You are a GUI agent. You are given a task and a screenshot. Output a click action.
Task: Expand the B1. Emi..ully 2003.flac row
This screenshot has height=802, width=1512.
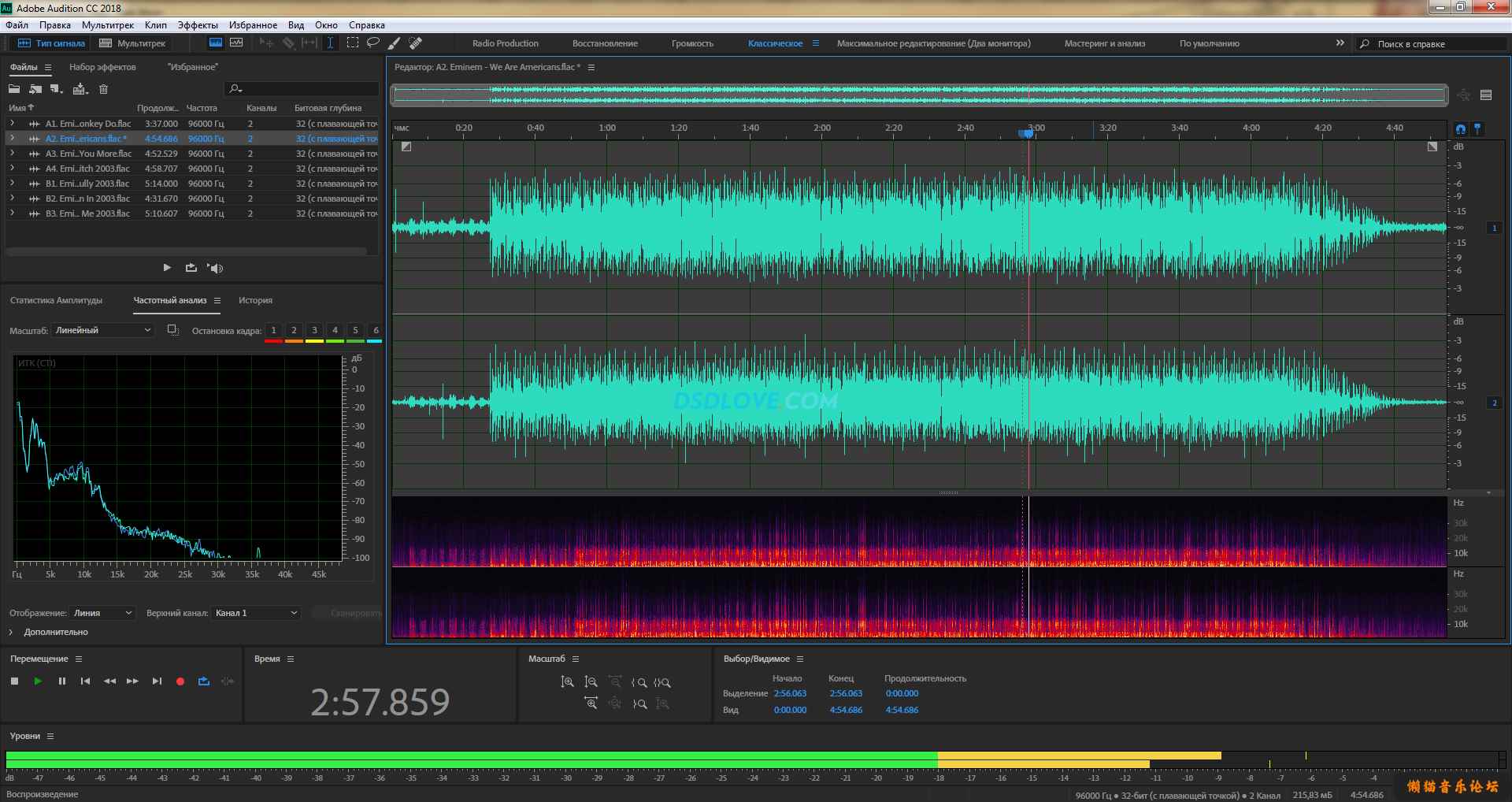12,183
